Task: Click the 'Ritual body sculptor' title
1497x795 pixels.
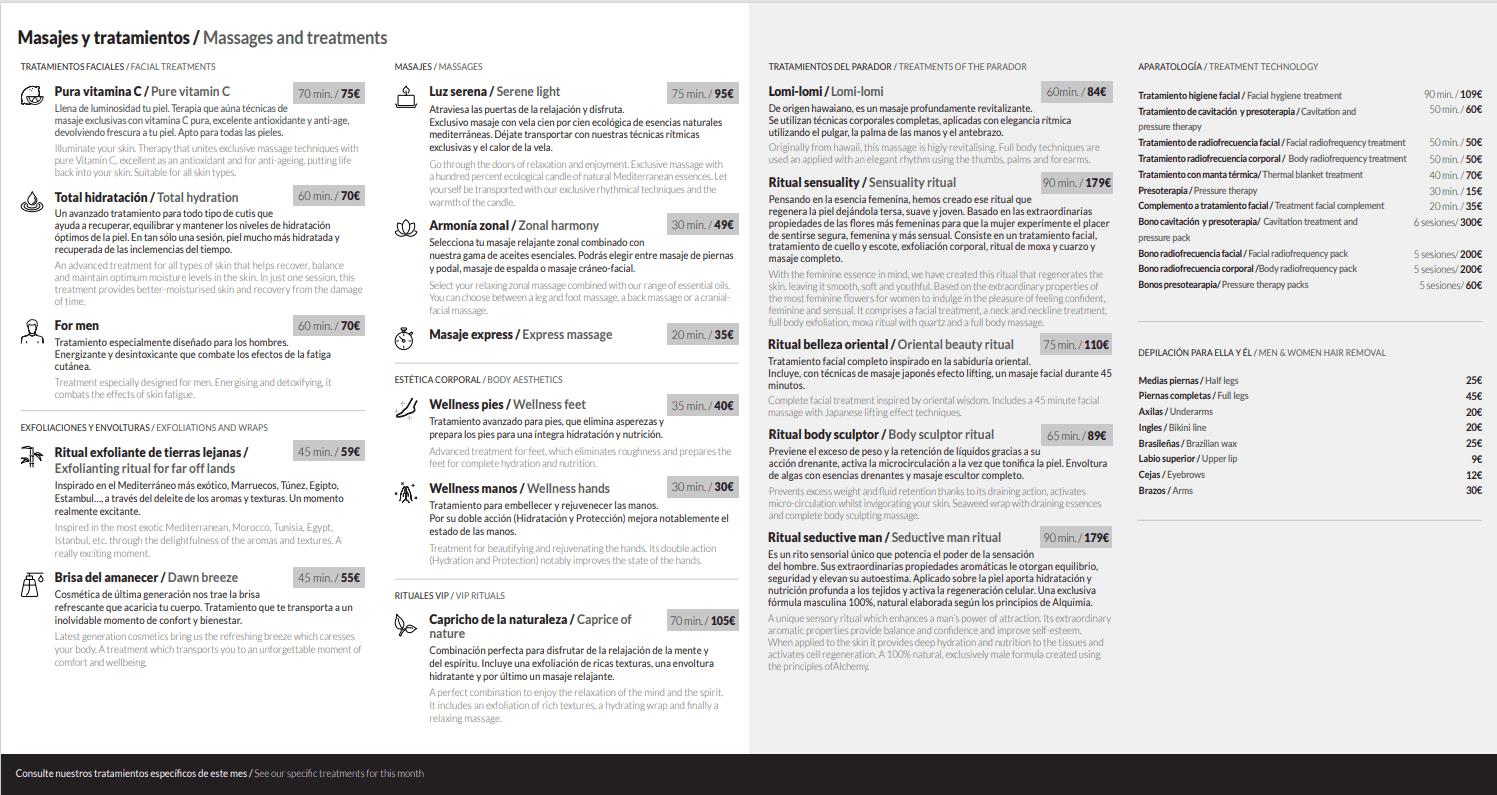Action: click(881, 435)
